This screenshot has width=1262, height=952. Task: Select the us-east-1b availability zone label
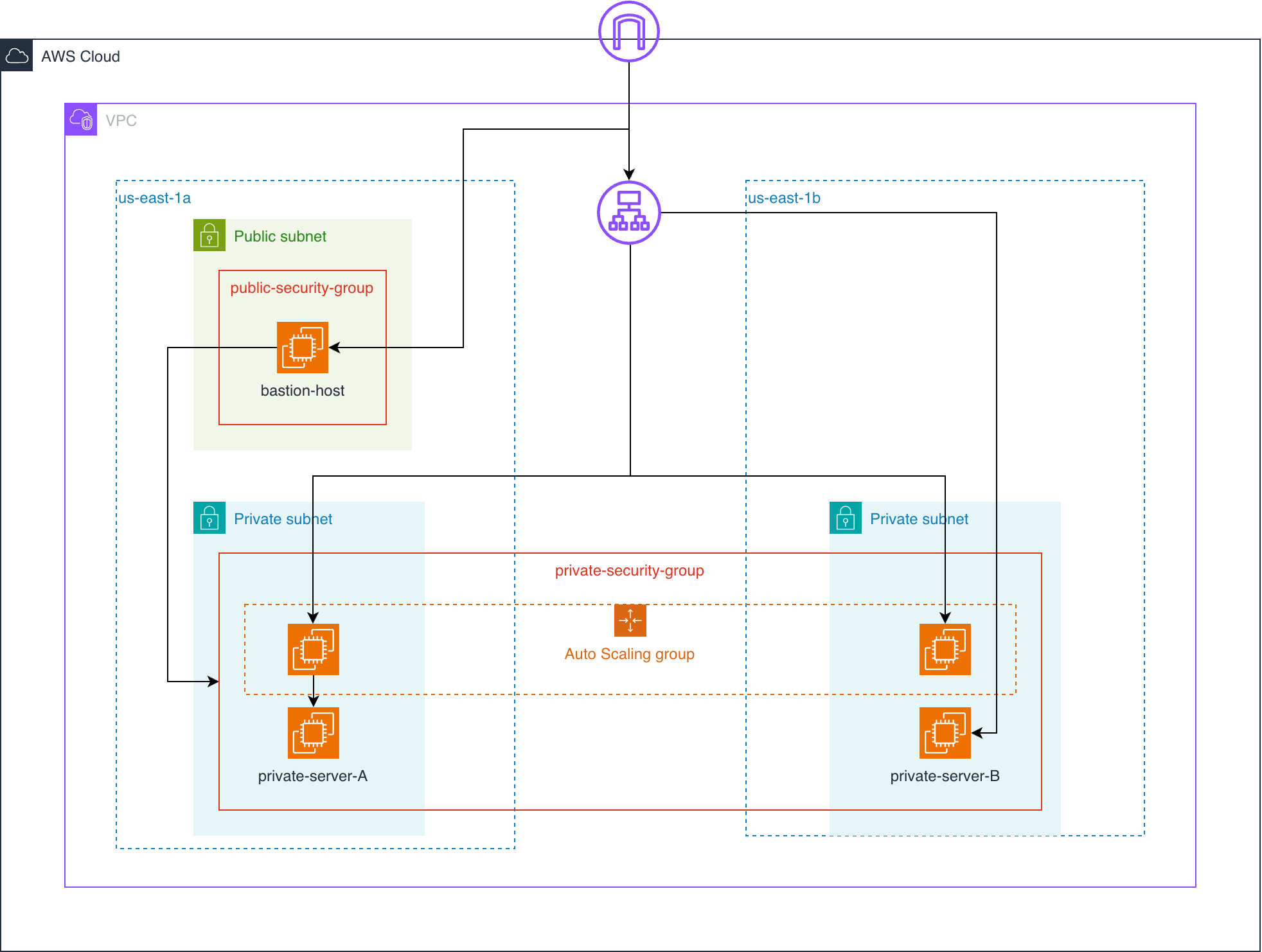(785, 198)
